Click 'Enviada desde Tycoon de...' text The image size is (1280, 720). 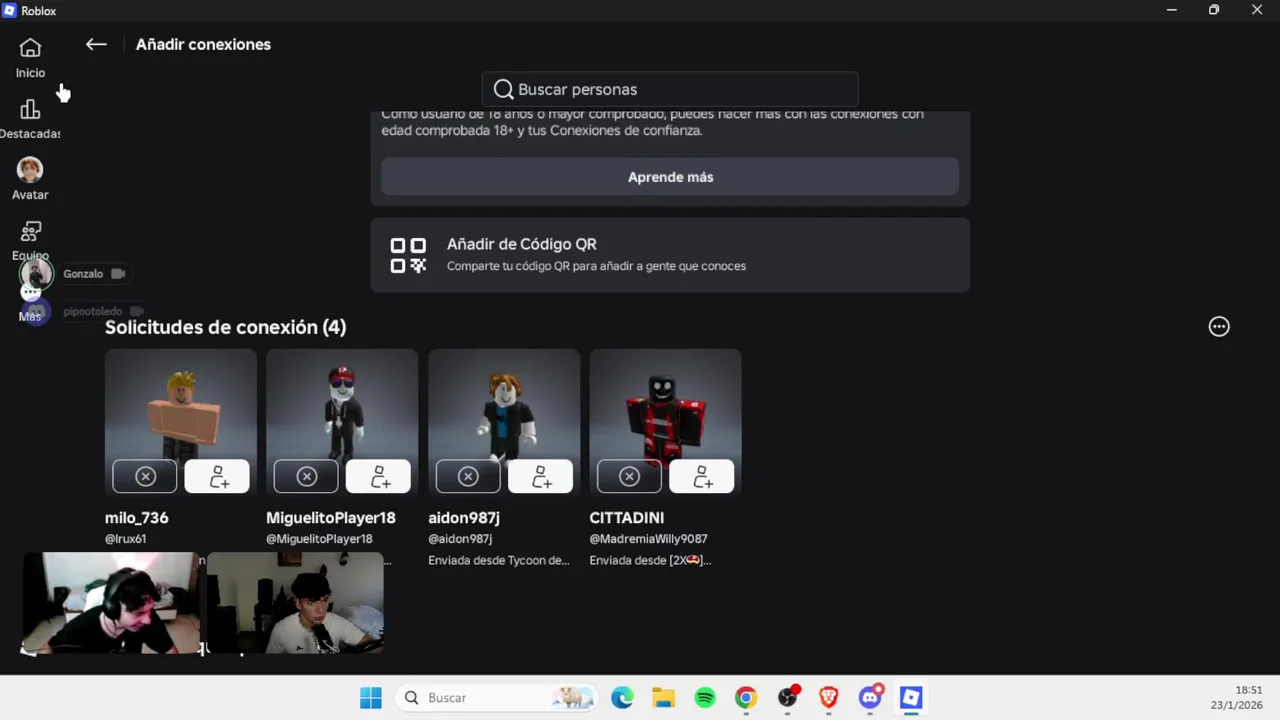coord(499,560)
